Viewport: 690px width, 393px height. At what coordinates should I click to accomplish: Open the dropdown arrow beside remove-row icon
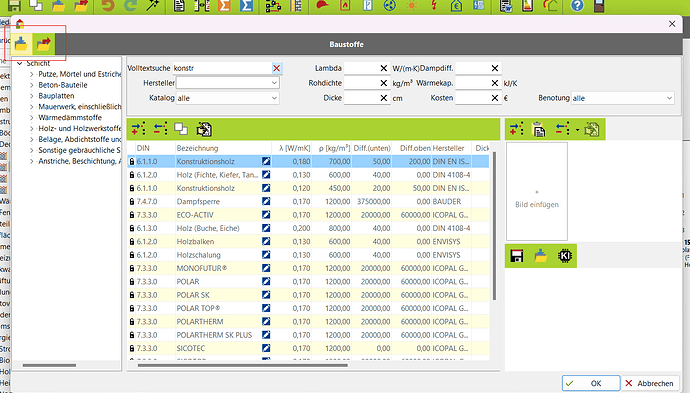(x=577, y=130)
